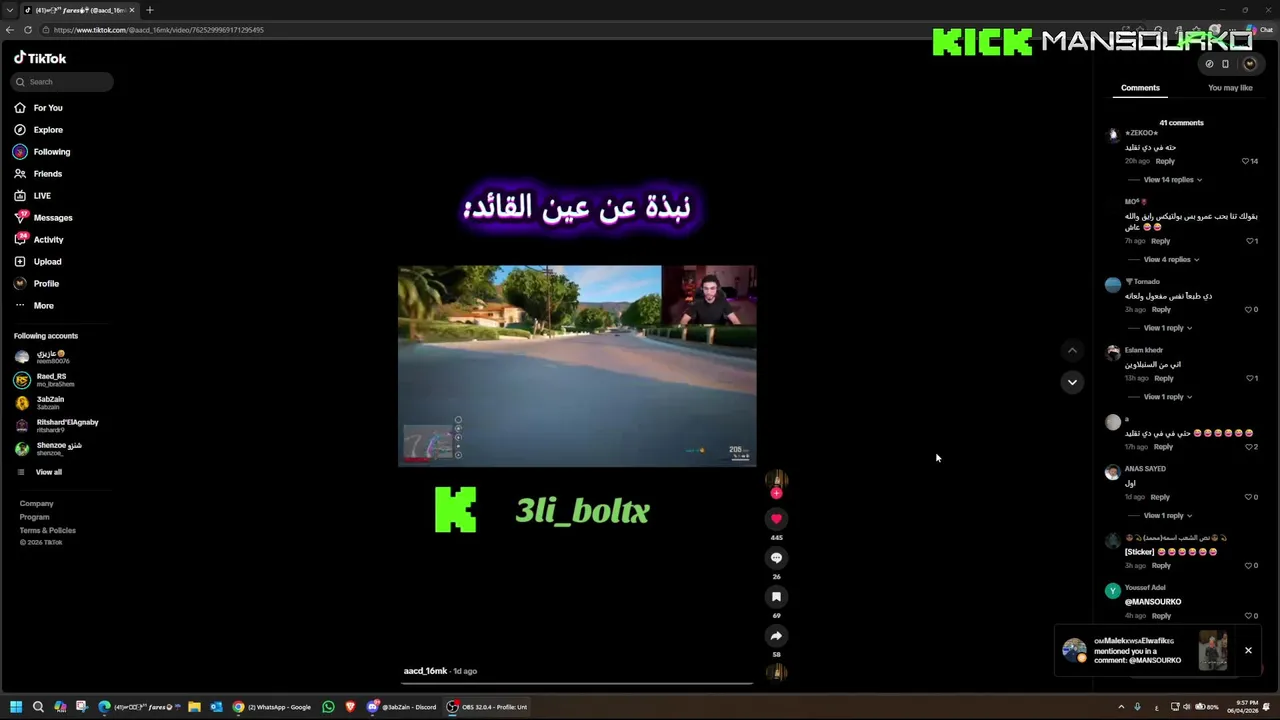Open video comments via speech bubble
This screenshot has width=1280, height=720.
point(776,558)
